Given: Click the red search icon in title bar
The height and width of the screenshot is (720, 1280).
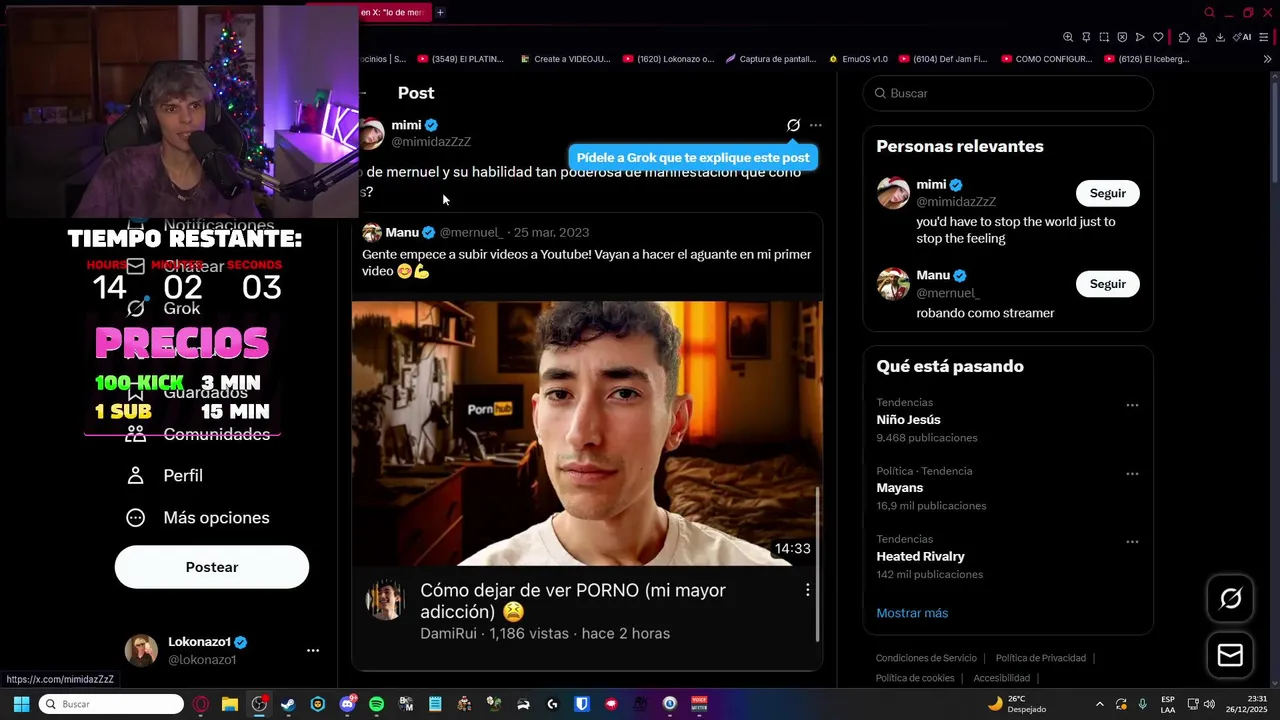Looking at the screenshot, I should tap(1209, 12).
